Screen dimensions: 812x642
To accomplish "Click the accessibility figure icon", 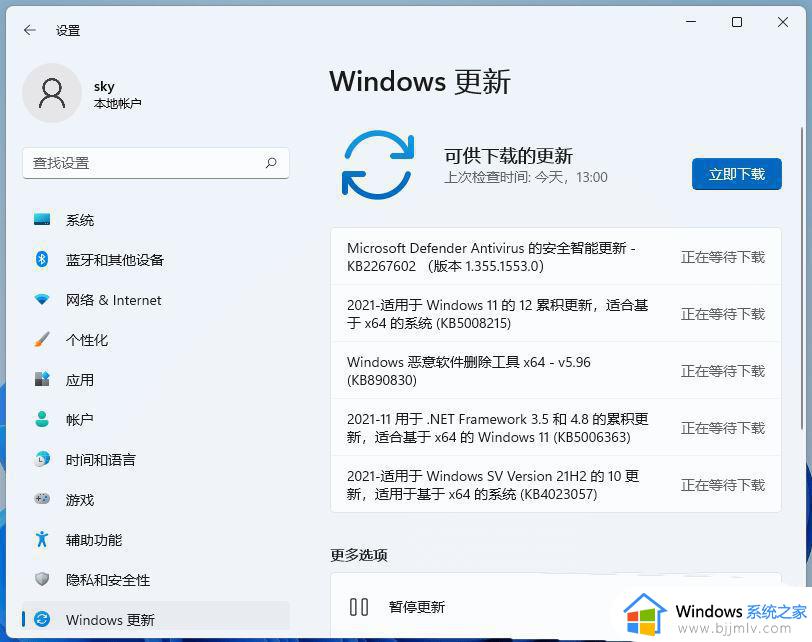I will coord(42,539).
